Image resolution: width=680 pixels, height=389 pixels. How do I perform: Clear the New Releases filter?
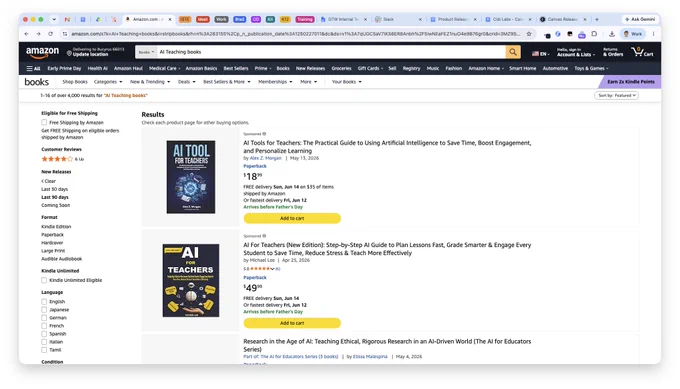49,181
